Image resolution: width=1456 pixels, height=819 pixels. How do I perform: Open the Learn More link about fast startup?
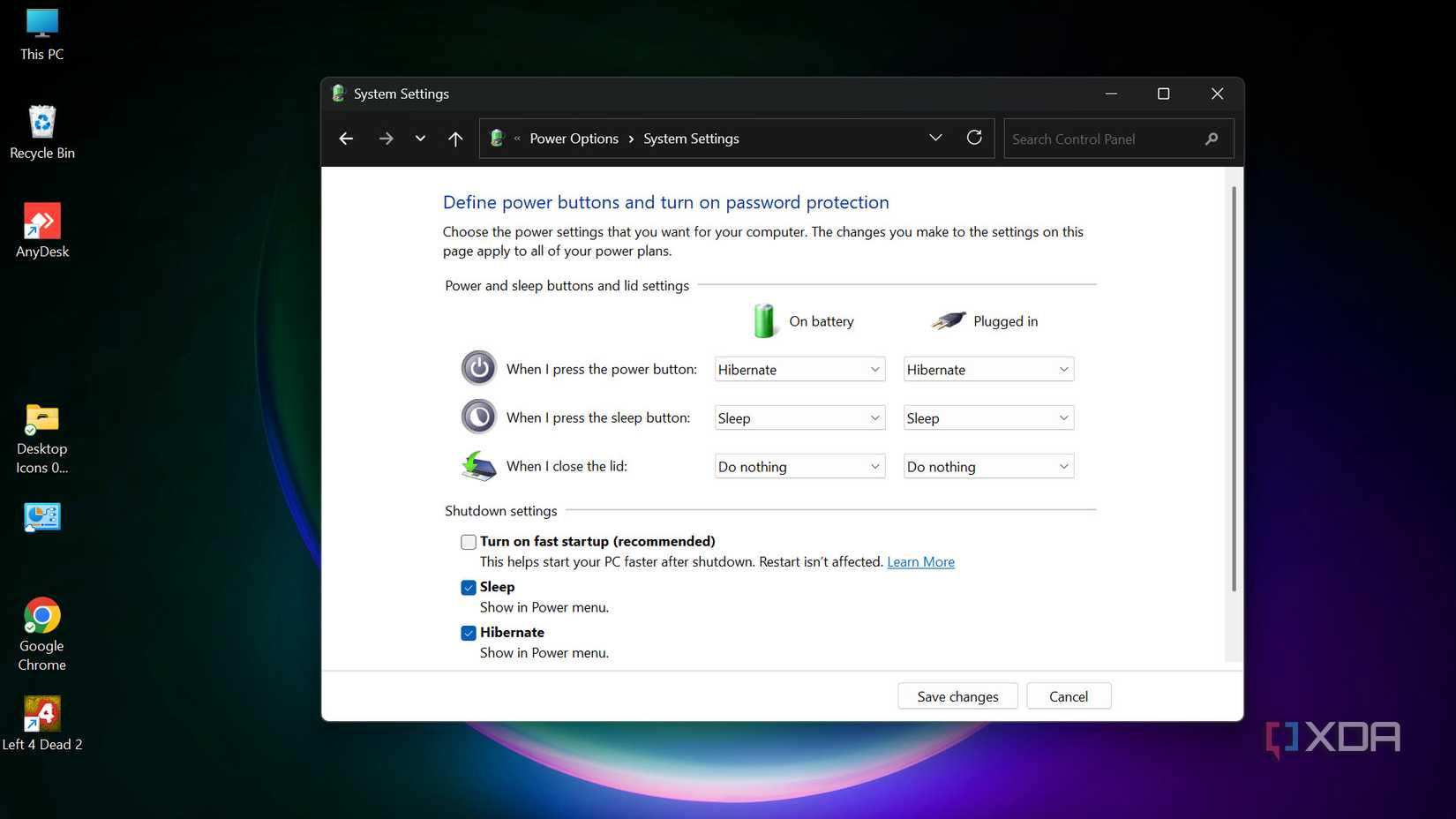click(x=920, y=561)
